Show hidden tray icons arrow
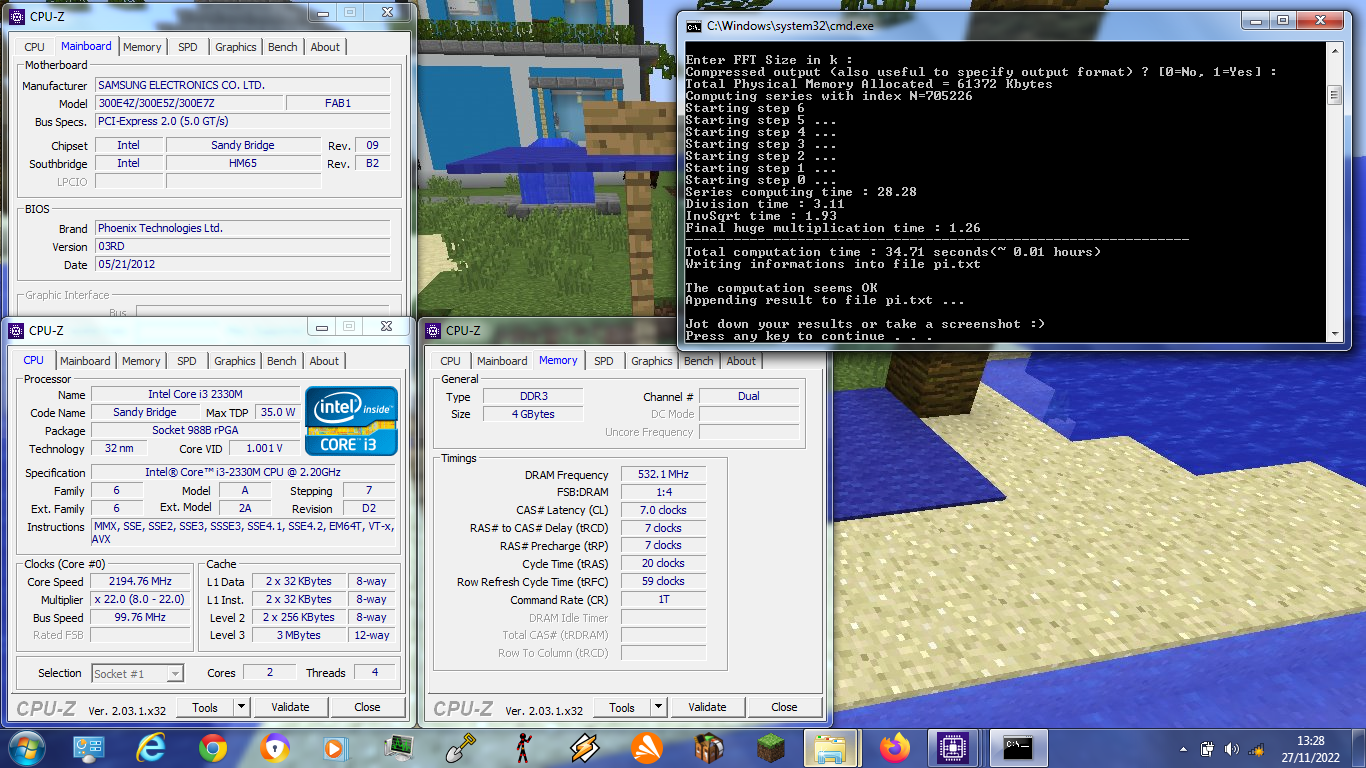 [x=1183, y=749]
